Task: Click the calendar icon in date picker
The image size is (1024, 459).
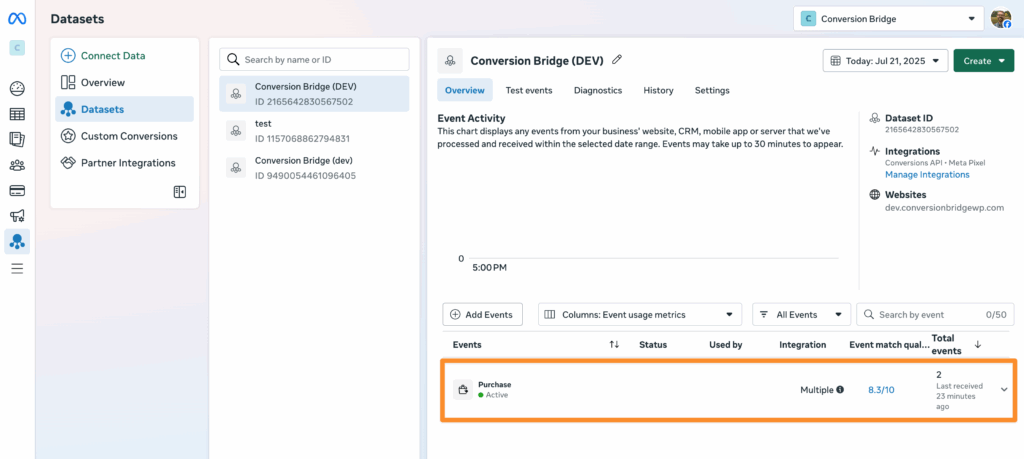Action: click(835, 61)
